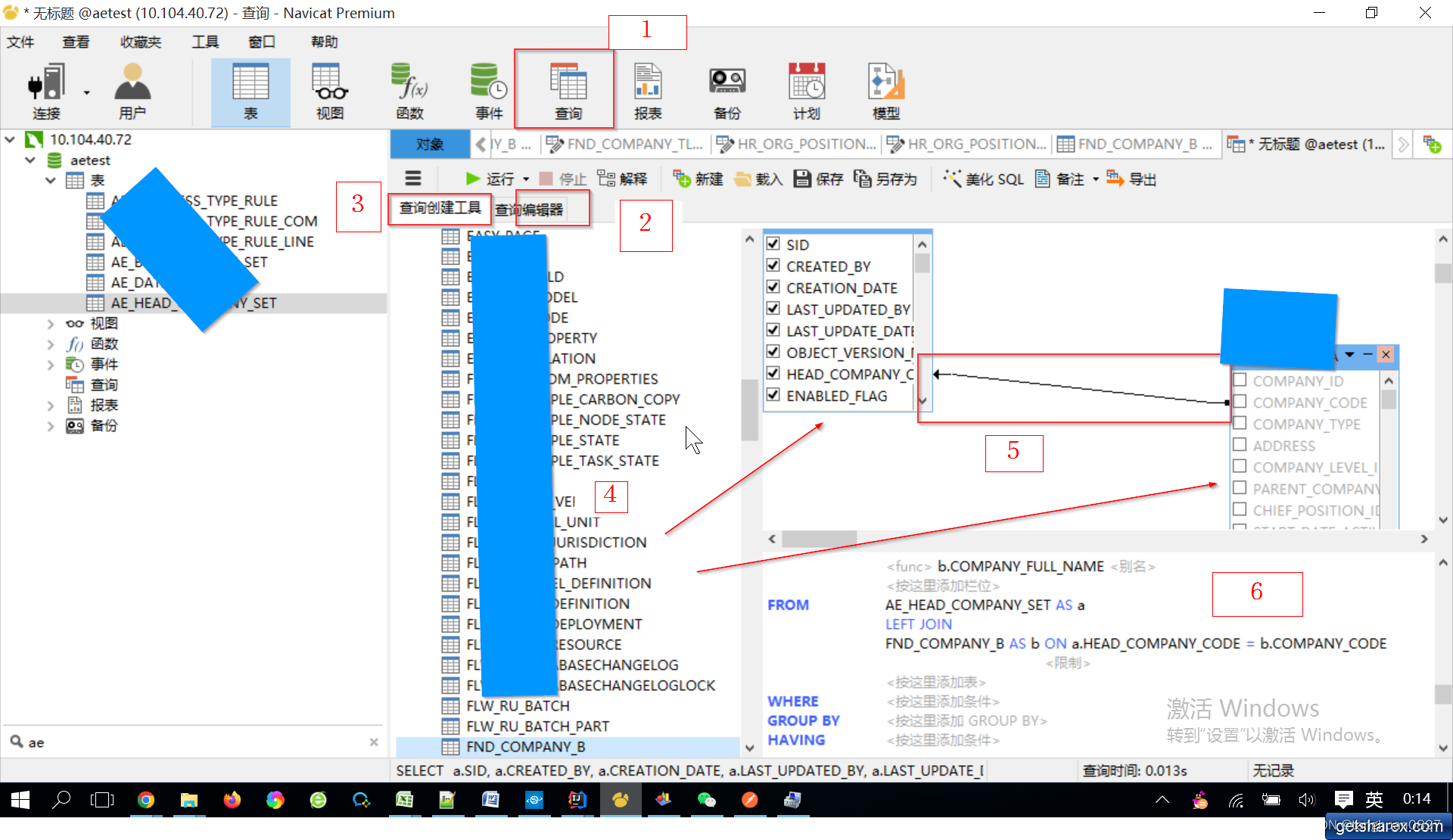Open the 运行 dropdown arrow

click(x=527, y=179)
